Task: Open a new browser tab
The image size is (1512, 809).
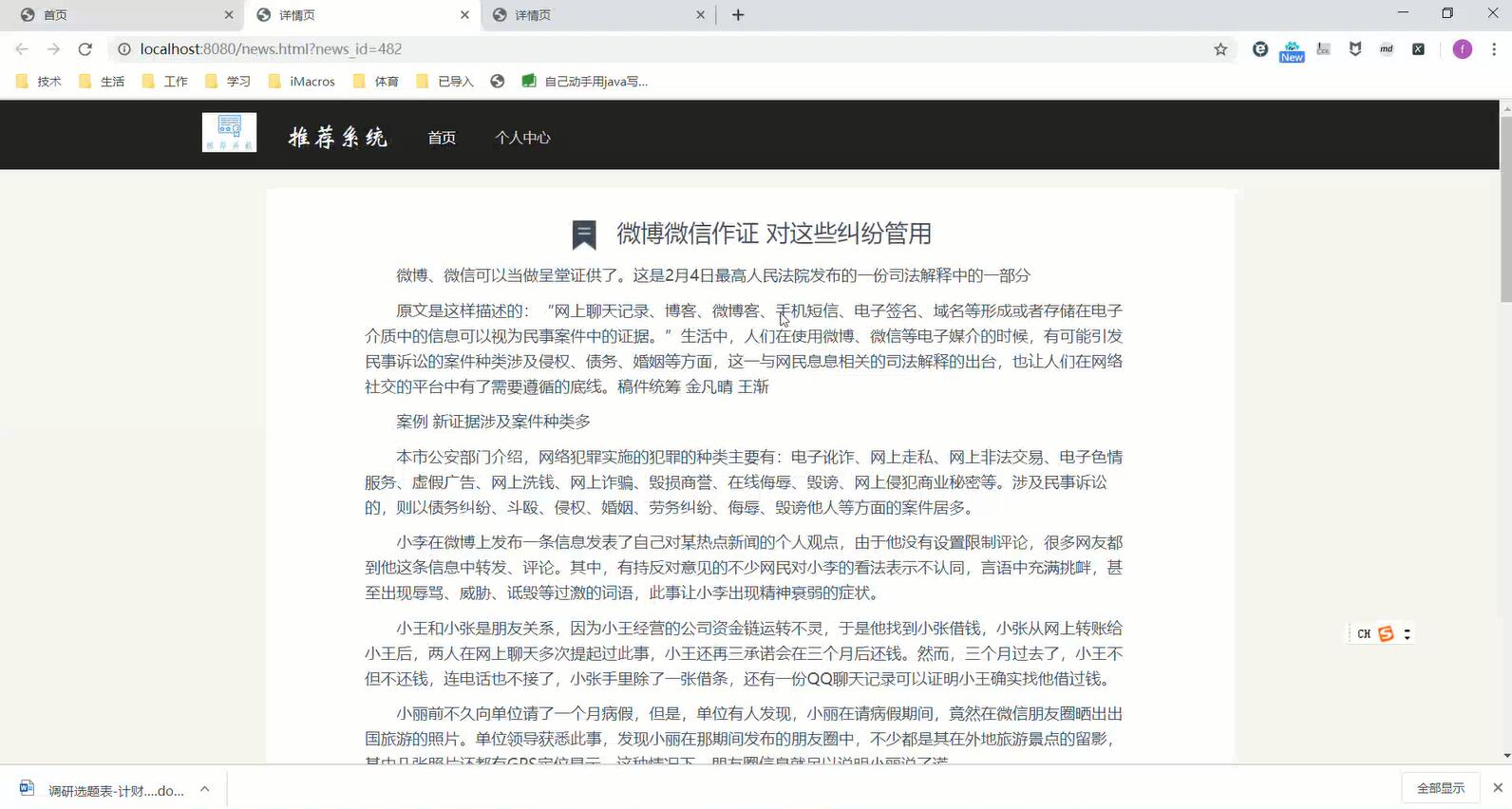Action: point(738,15)
